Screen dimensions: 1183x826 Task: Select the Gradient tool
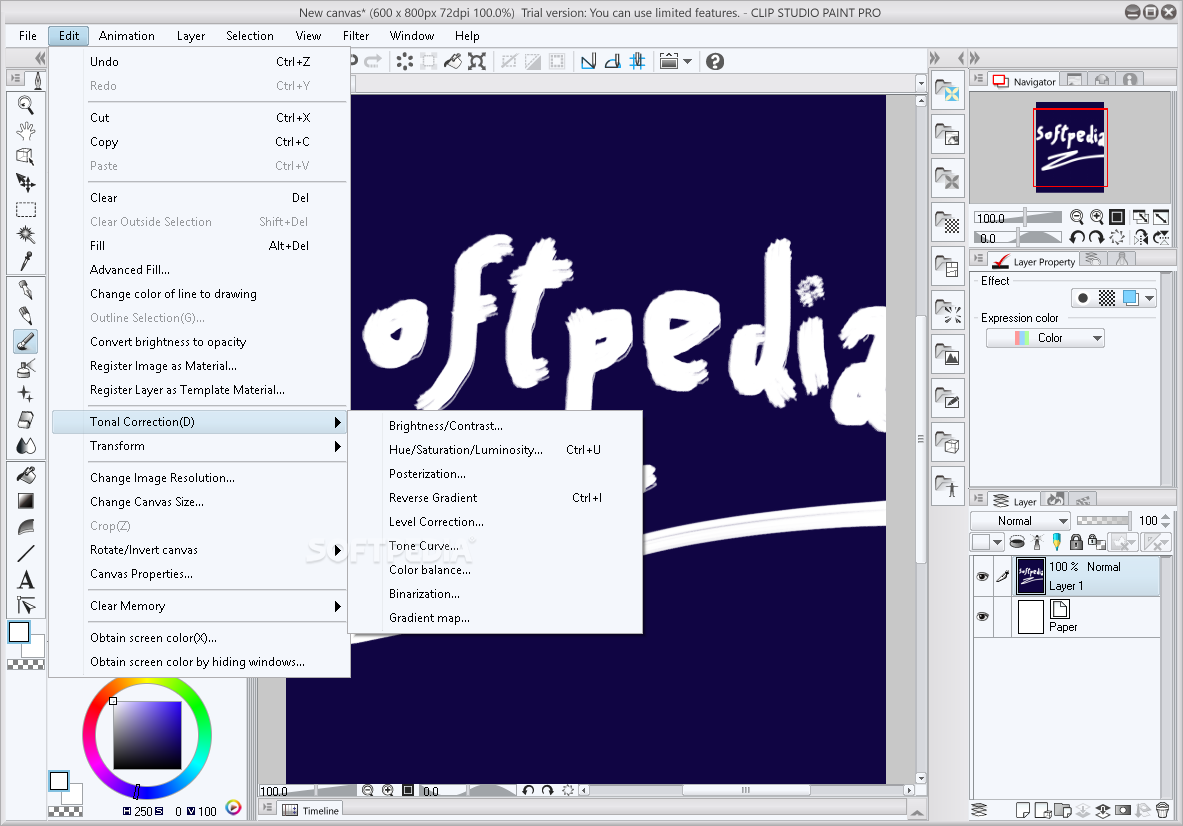coord(26,501)
